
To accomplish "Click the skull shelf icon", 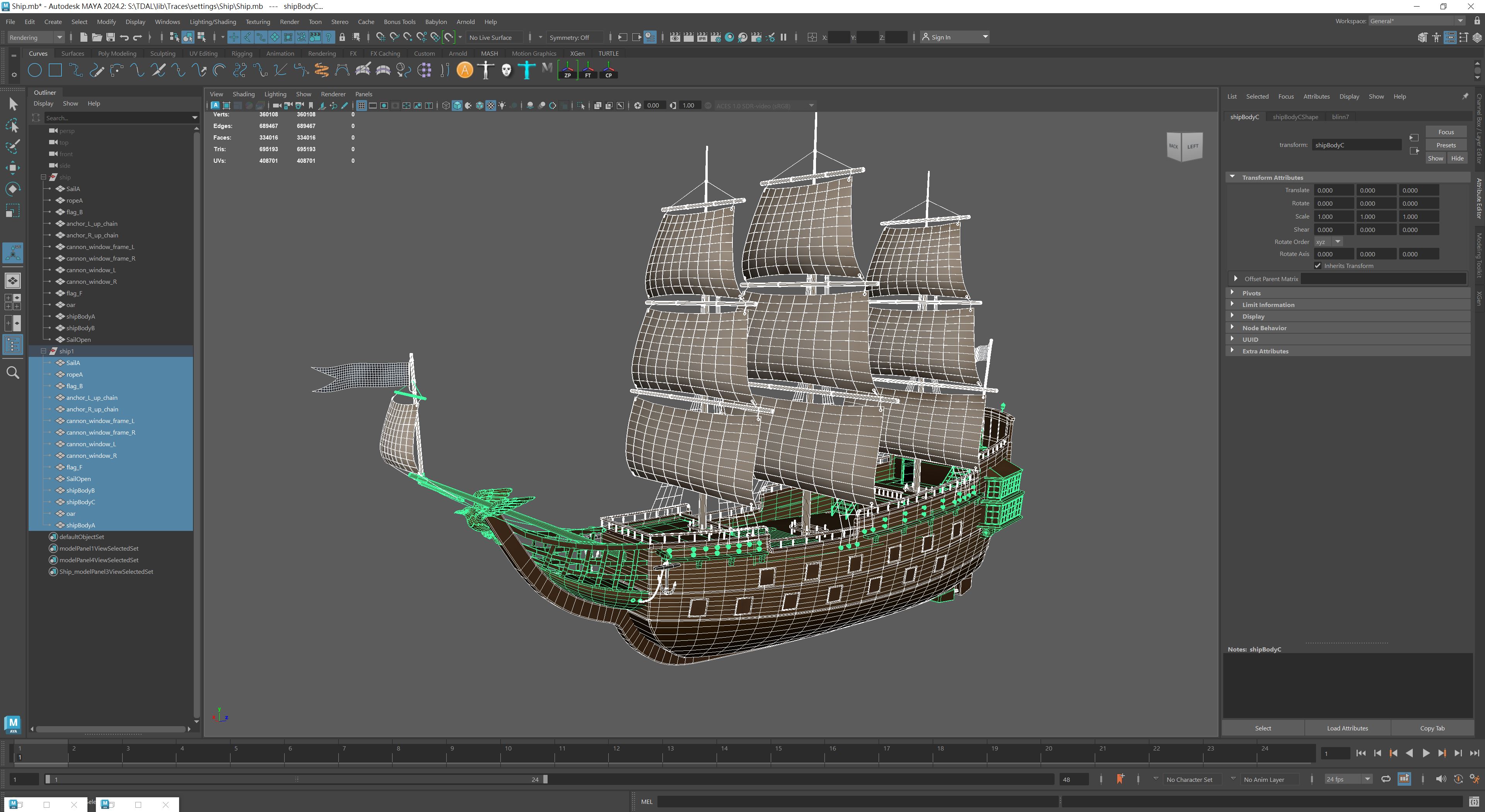I will [x=506, y=70].
